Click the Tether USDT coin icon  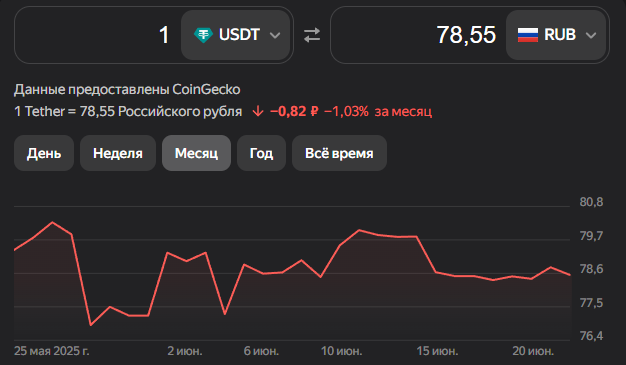[203, 35]
